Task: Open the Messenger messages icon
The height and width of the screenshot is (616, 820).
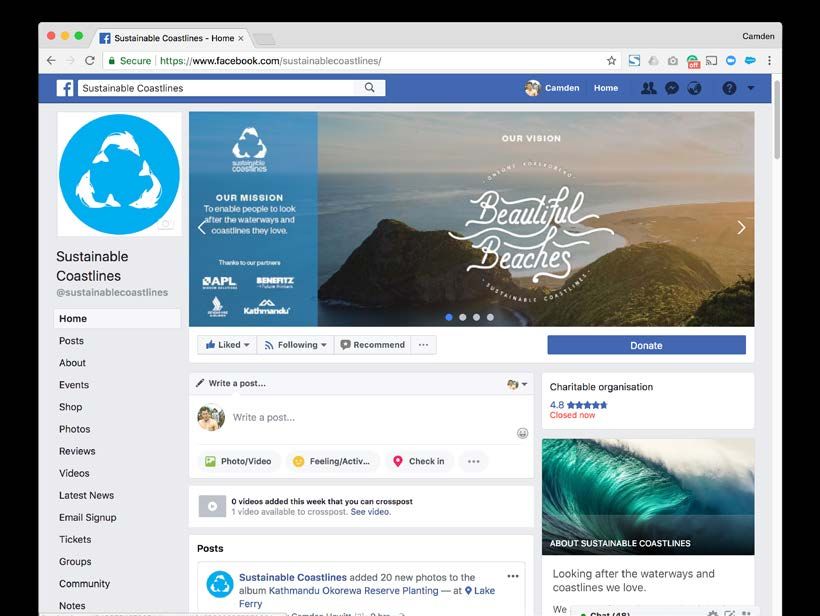Action: coord(672,88)
